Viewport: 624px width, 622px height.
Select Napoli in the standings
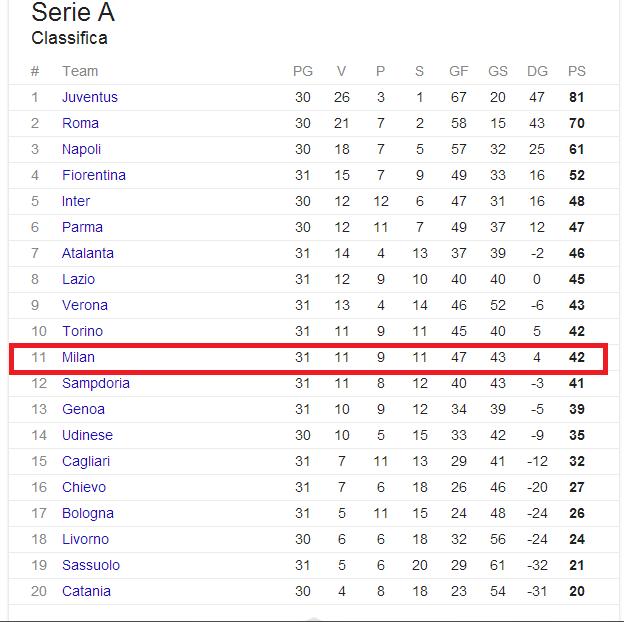coord(81,149)
